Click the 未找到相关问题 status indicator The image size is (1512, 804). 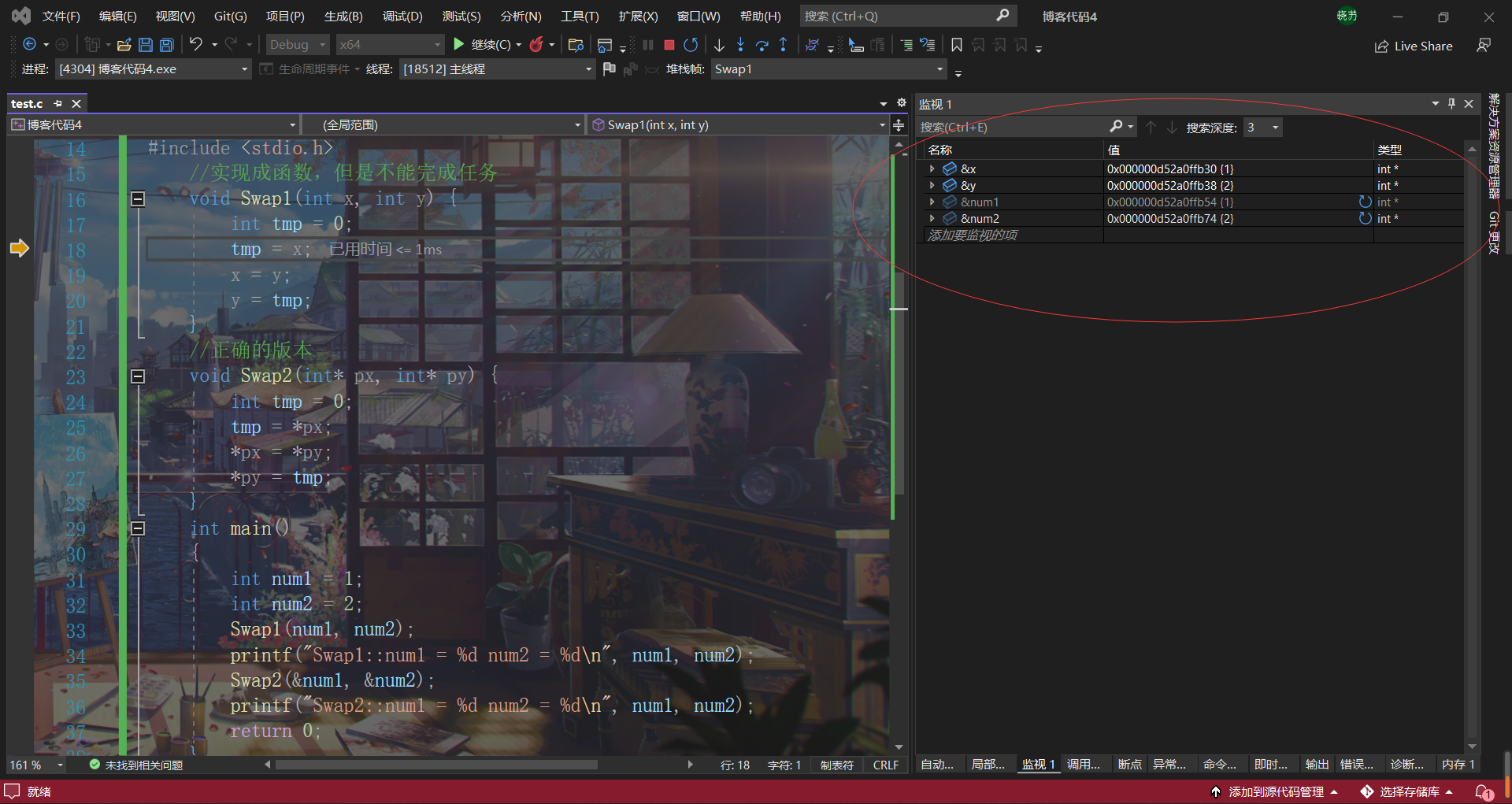coord(135,765)
